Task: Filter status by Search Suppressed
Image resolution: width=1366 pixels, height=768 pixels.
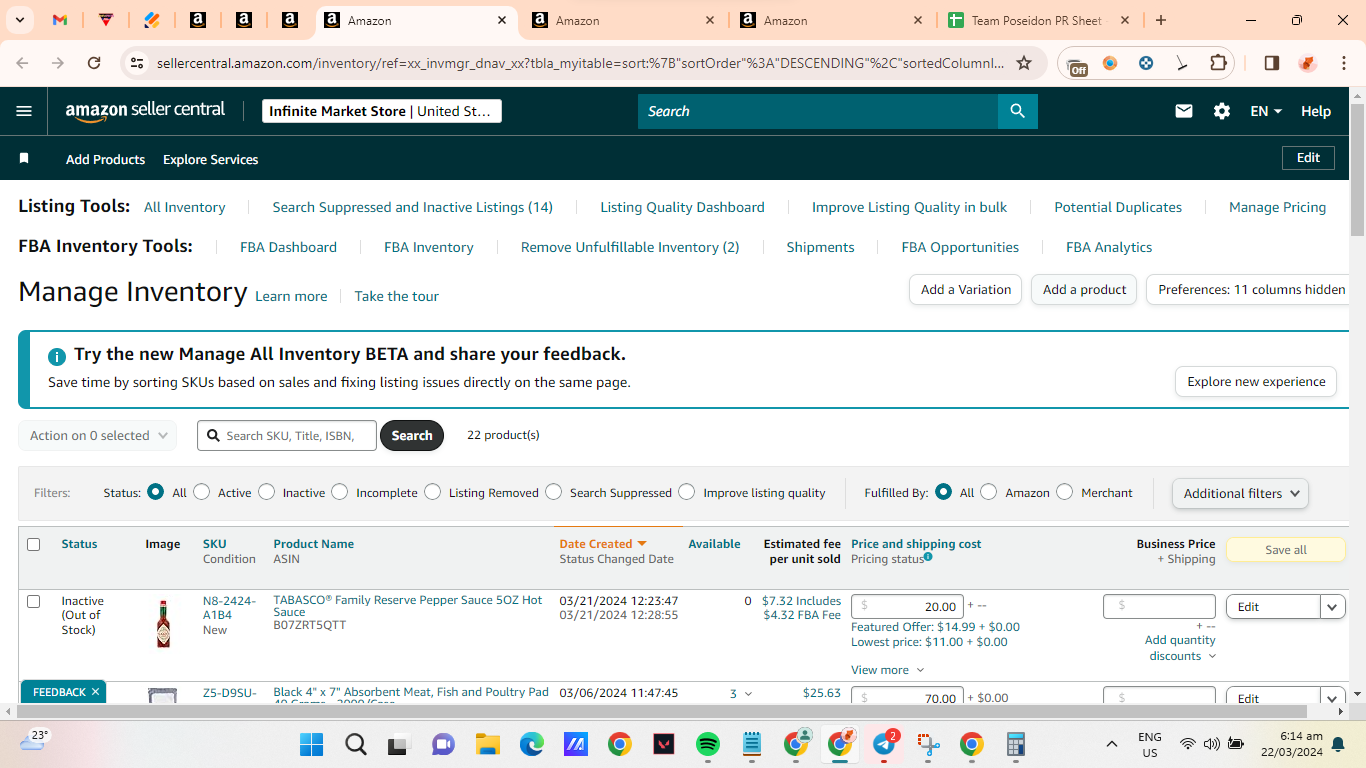Action: [x=553, y=492]
